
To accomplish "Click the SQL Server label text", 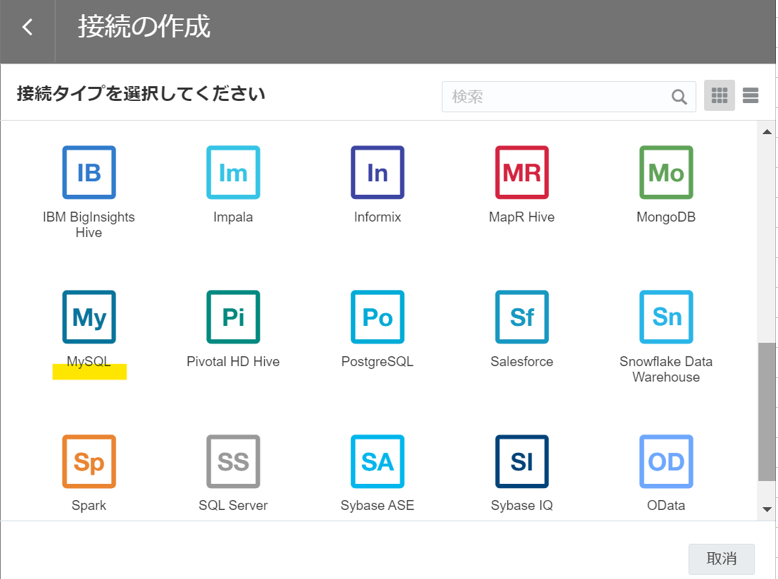I will coord(233,505).
